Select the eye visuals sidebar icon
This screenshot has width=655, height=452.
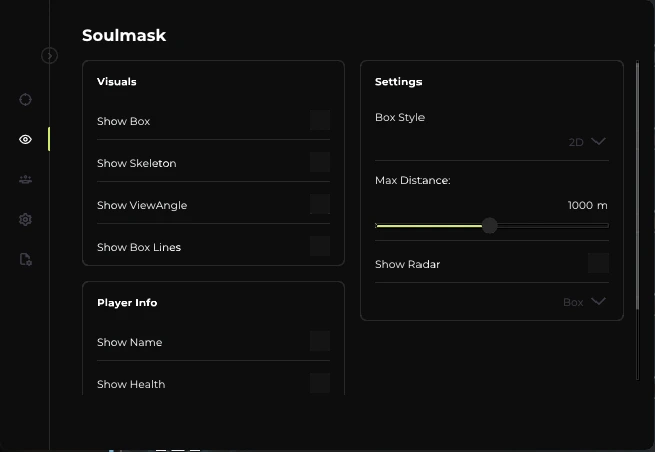[x=25, y=139]
